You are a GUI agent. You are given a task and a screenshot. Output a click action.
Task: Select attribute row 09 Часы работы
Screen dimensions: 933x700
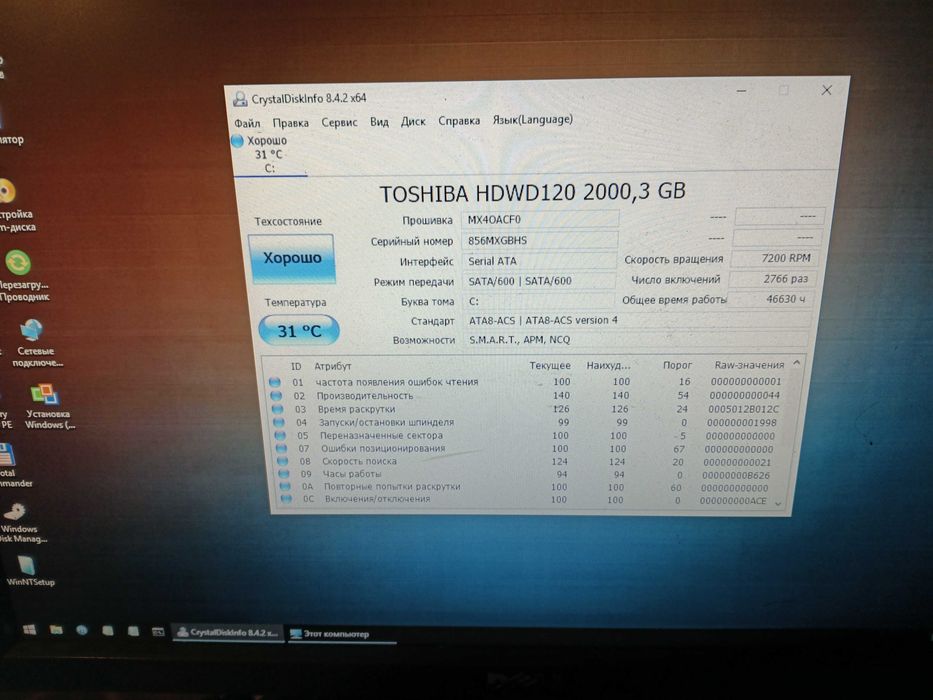pyautogui.click(x=526, y=474)
